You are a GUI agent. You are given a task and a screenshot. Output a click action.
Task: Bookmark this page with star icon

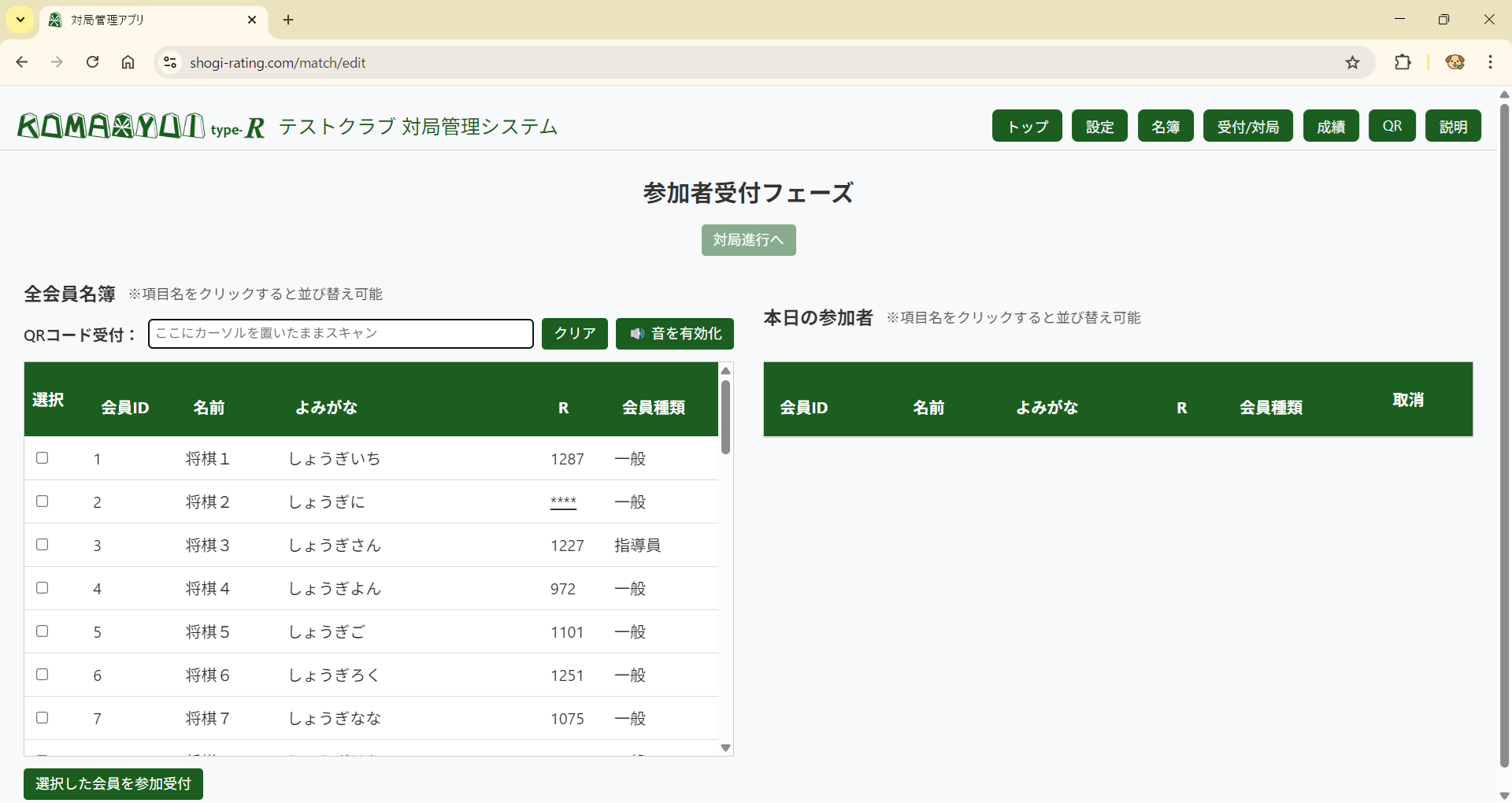click(x=1352, y=62)
